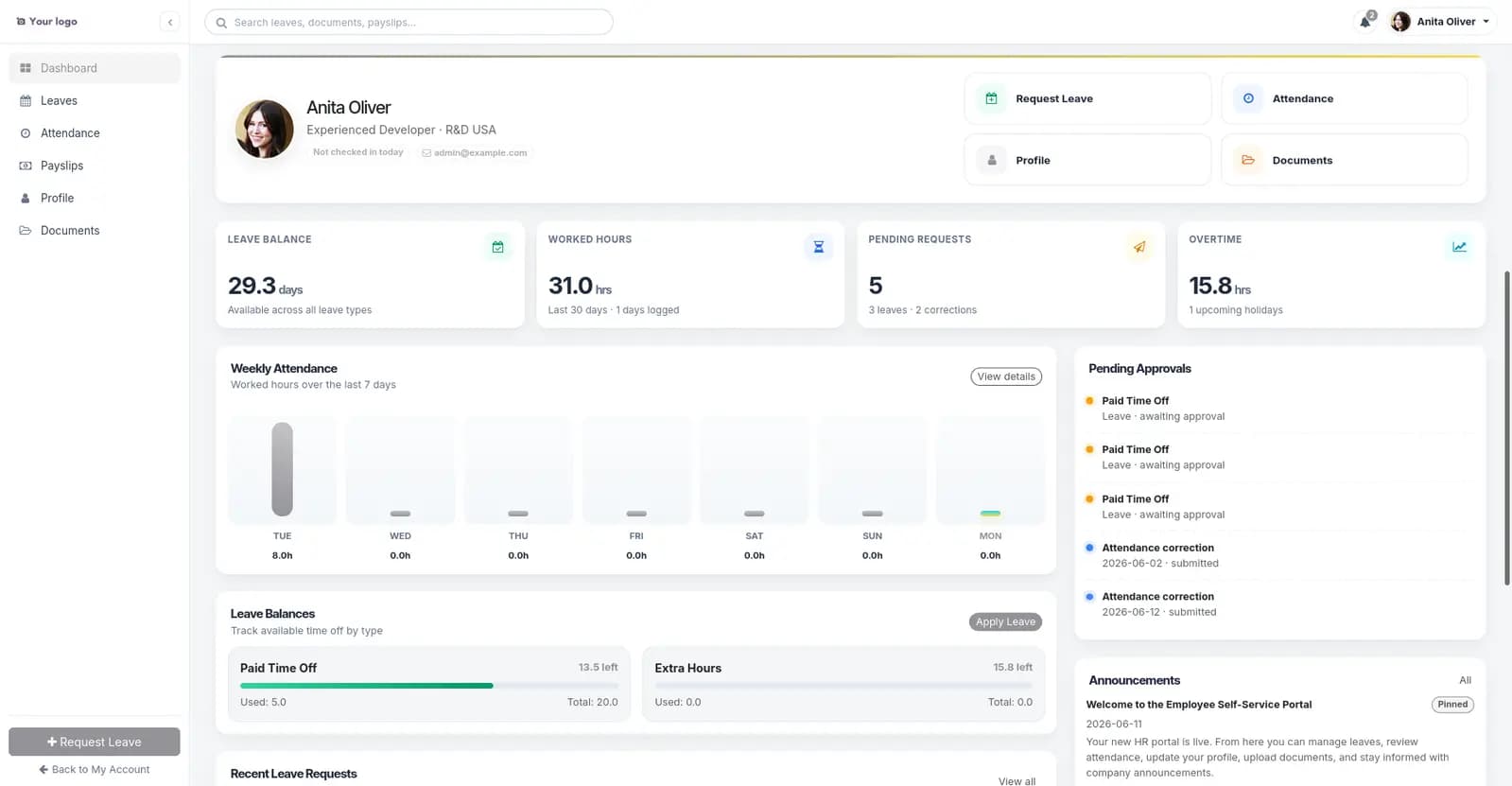This screenshot has height=786, width=1512.
Task: Click the Documents card folder icon
Action: pos(1248,160)
